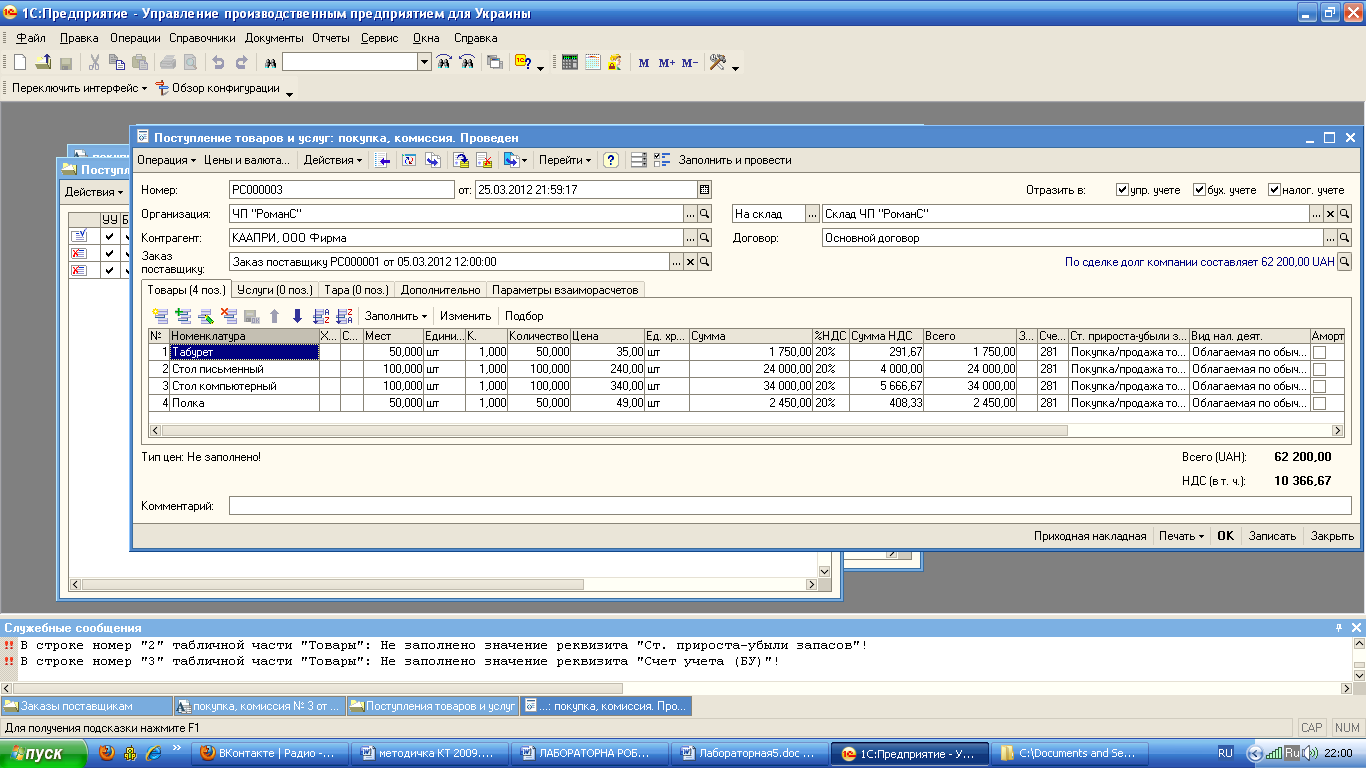The image size is (1366, 768).
Task: Open the Calculator icon in main toolbar
Action: click(570, 62)
